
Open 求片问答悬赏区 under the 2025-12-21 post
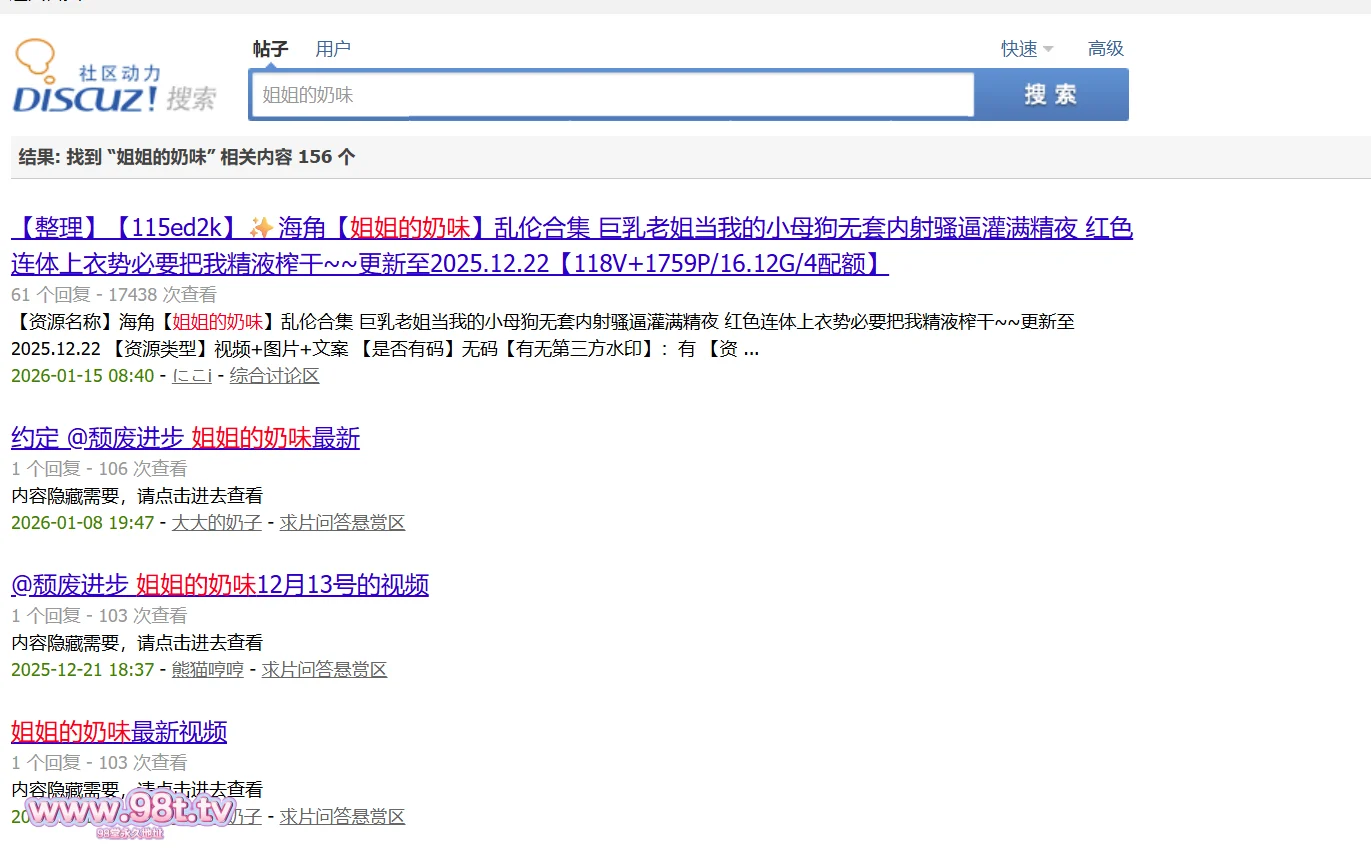pyautogui.click(x=324, y=670)
